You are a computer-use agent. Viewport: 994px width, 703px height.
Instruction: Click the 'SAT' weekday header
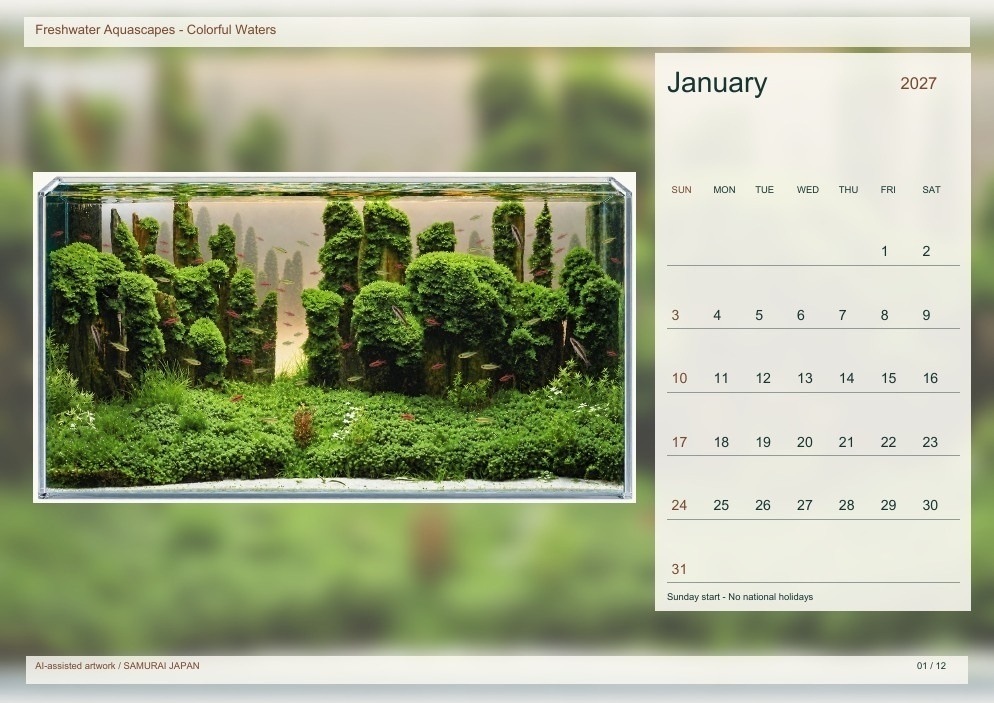[x=931, y=190]
